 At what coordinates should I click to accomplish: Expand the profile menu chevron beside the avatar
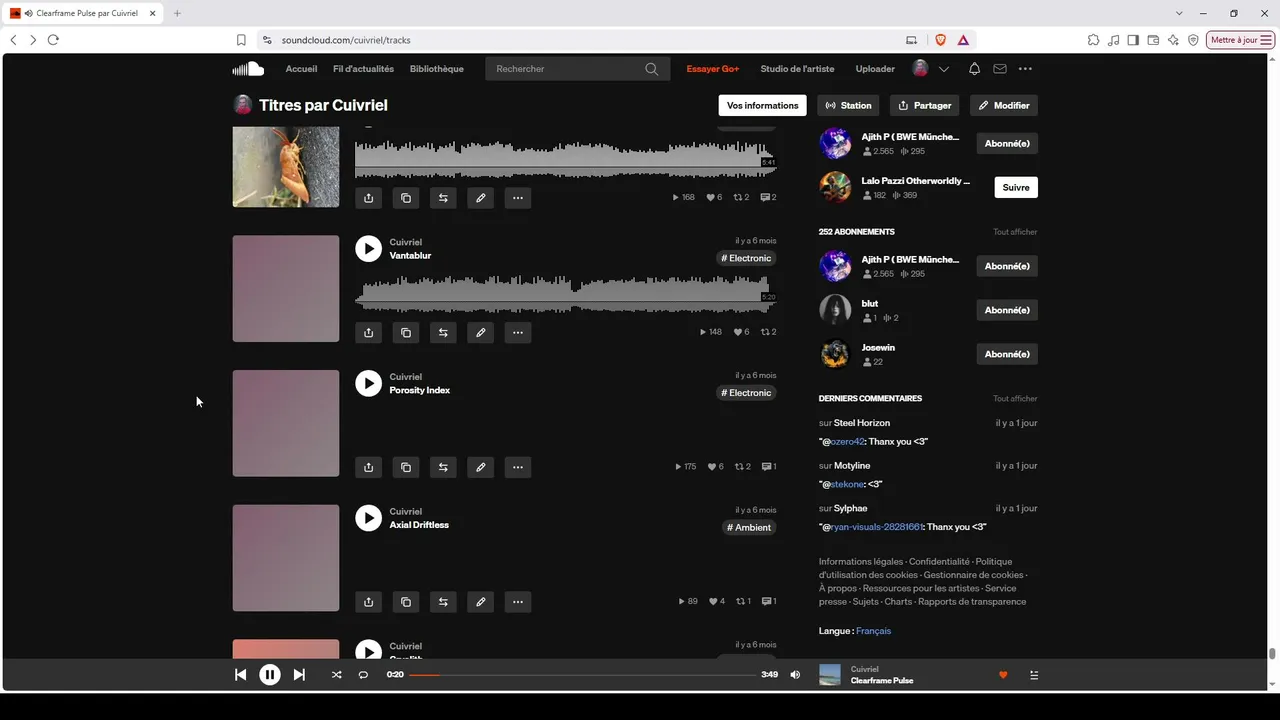943,69
